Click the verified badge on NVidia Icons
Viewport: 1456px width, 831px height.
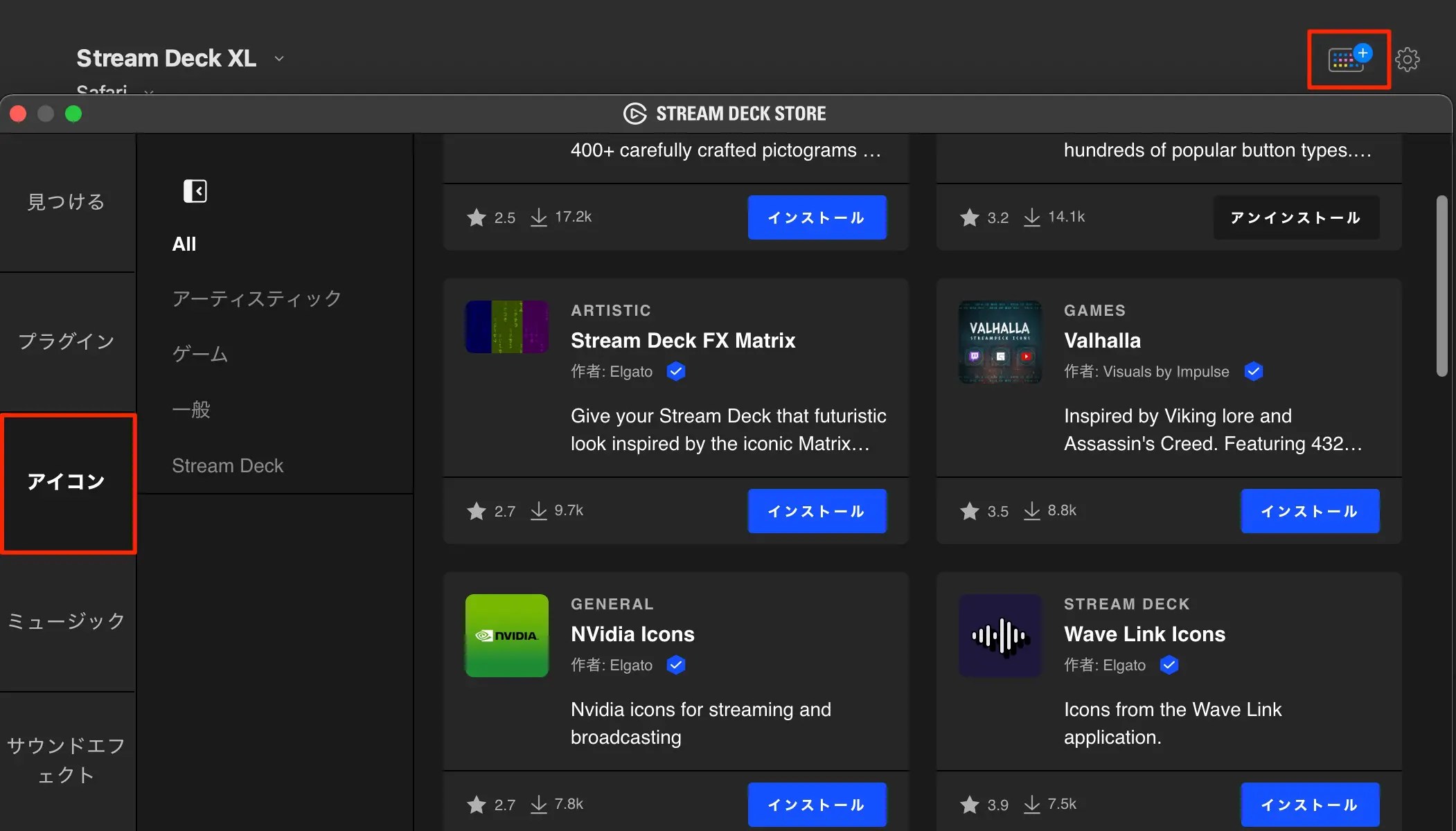pyautogui.click(x=676, y=665)
